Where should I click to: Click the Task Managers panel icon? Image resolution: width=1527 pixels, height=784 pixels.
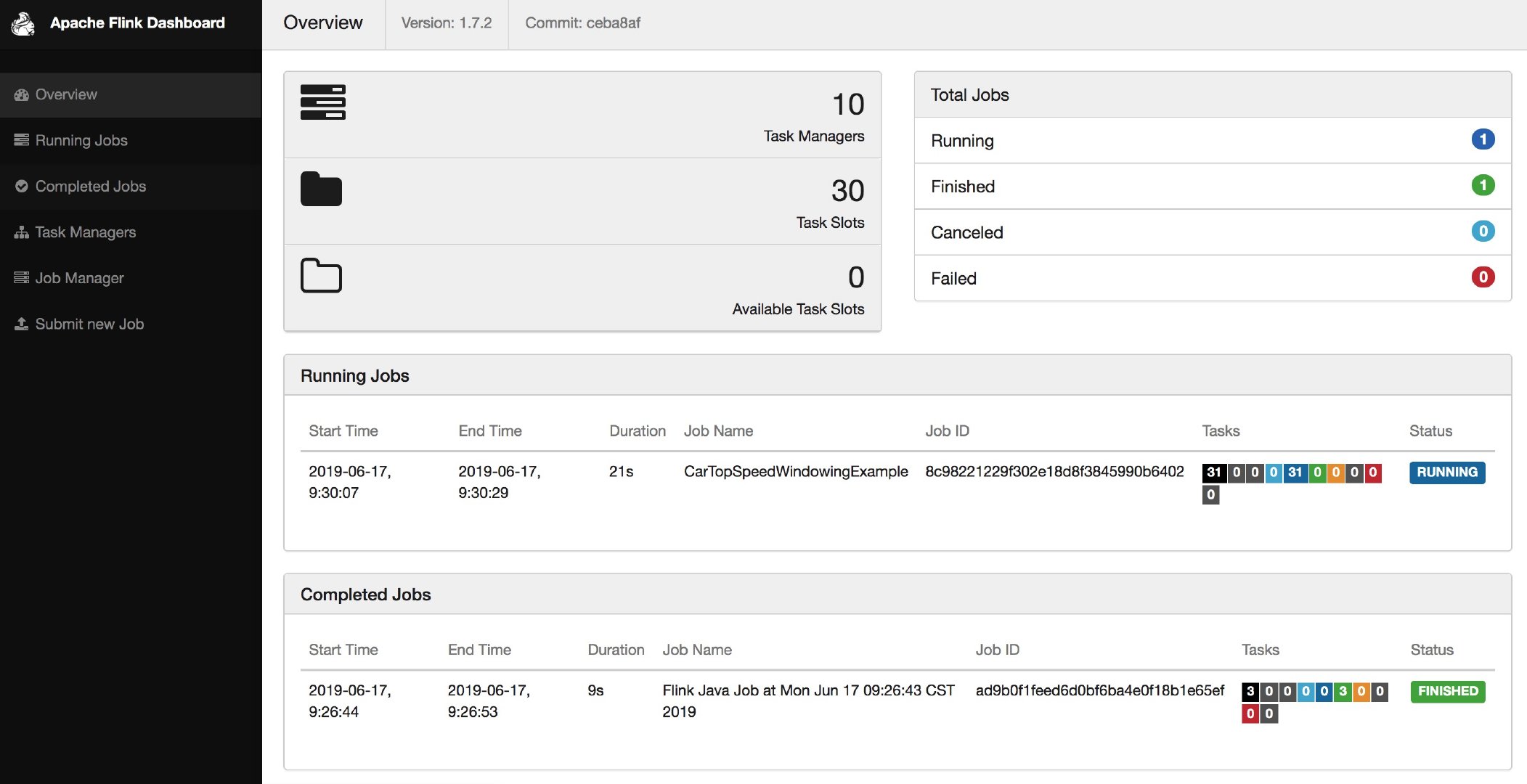tap(322, 102)
